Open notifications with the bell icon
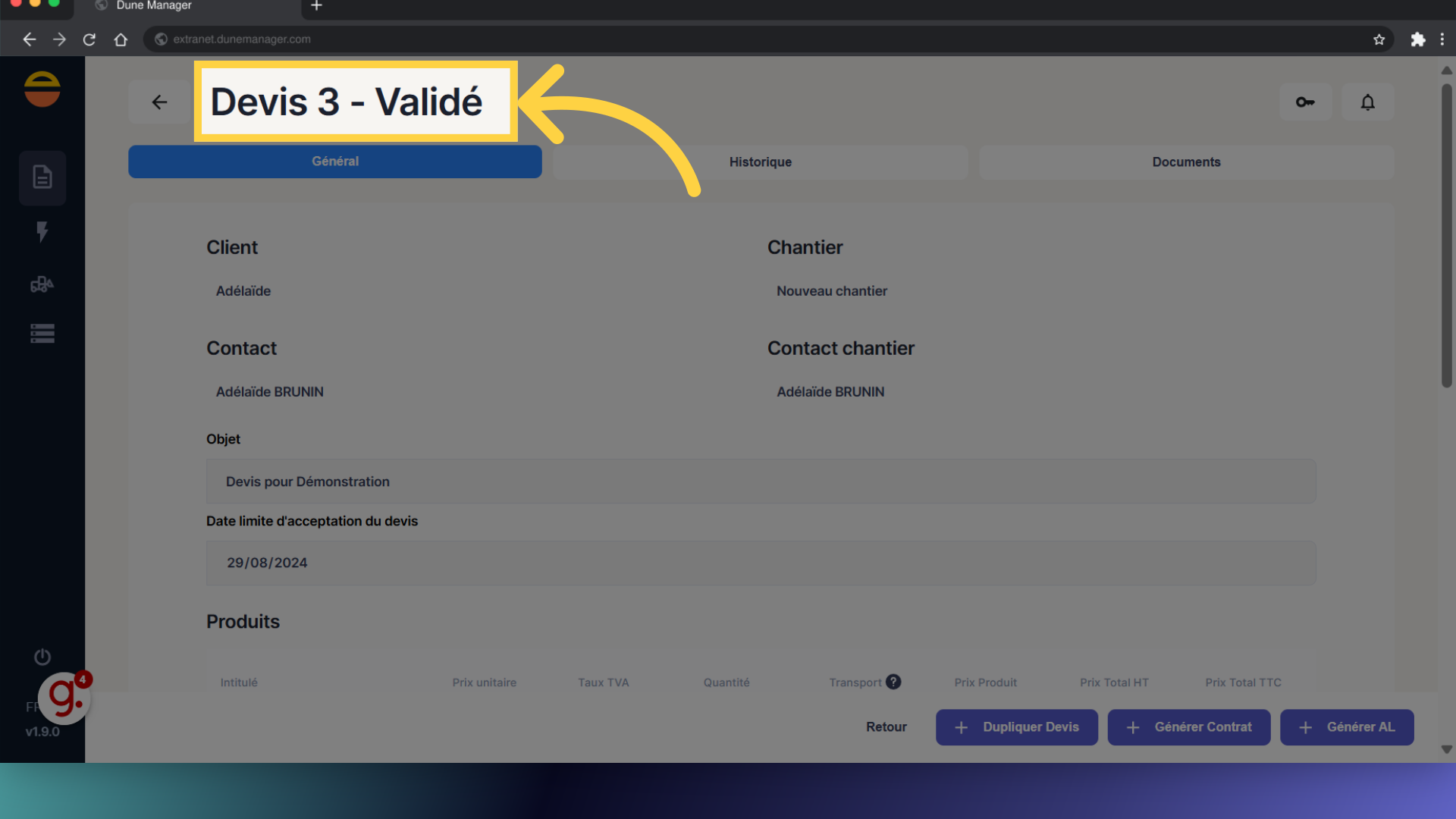1456x819 pixels. point(1367,102)
